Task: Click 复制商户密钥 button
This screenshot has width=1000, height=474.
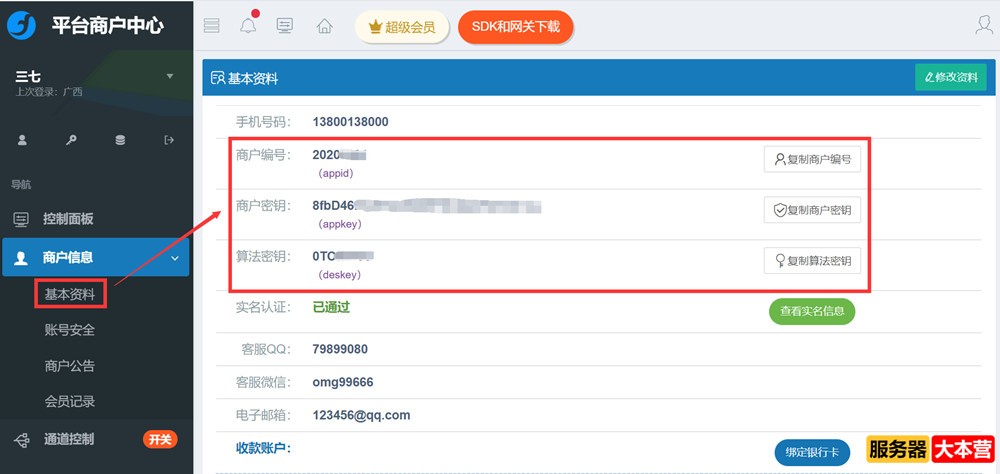Action: (x=811, y=210)
